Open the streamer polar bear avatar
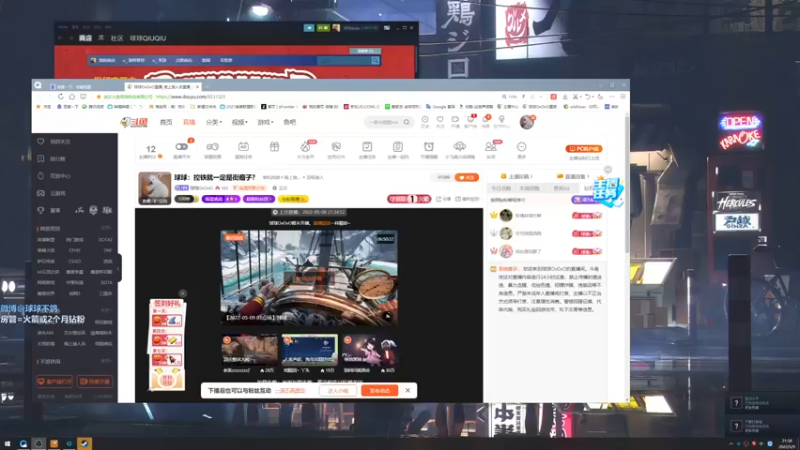This screenshot has width=800, height=450. (x=155, y=188)
